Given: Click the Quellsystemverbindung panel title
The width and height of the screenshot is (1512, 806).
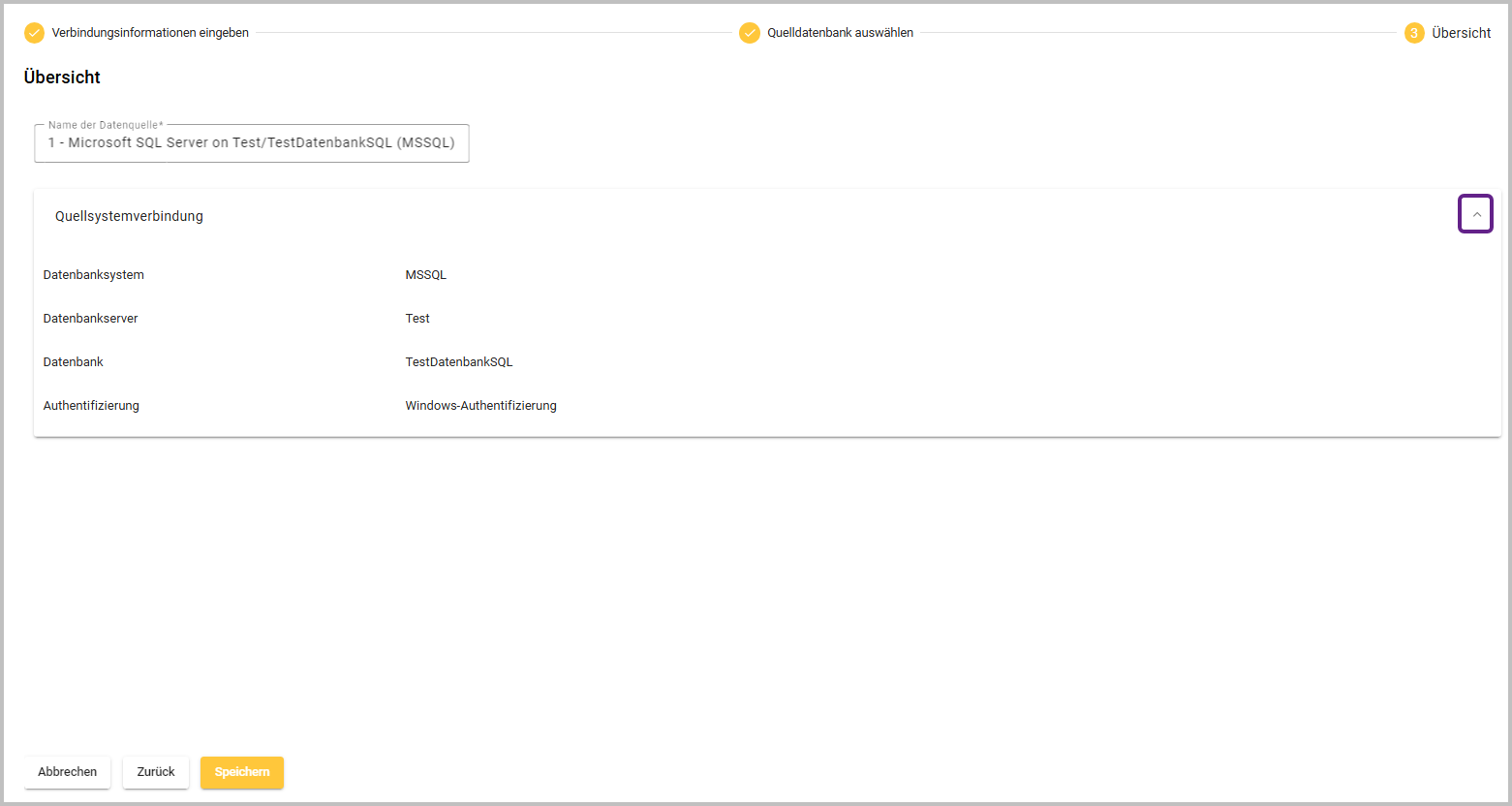Looking at the screenshot, I should click(129, 216).
